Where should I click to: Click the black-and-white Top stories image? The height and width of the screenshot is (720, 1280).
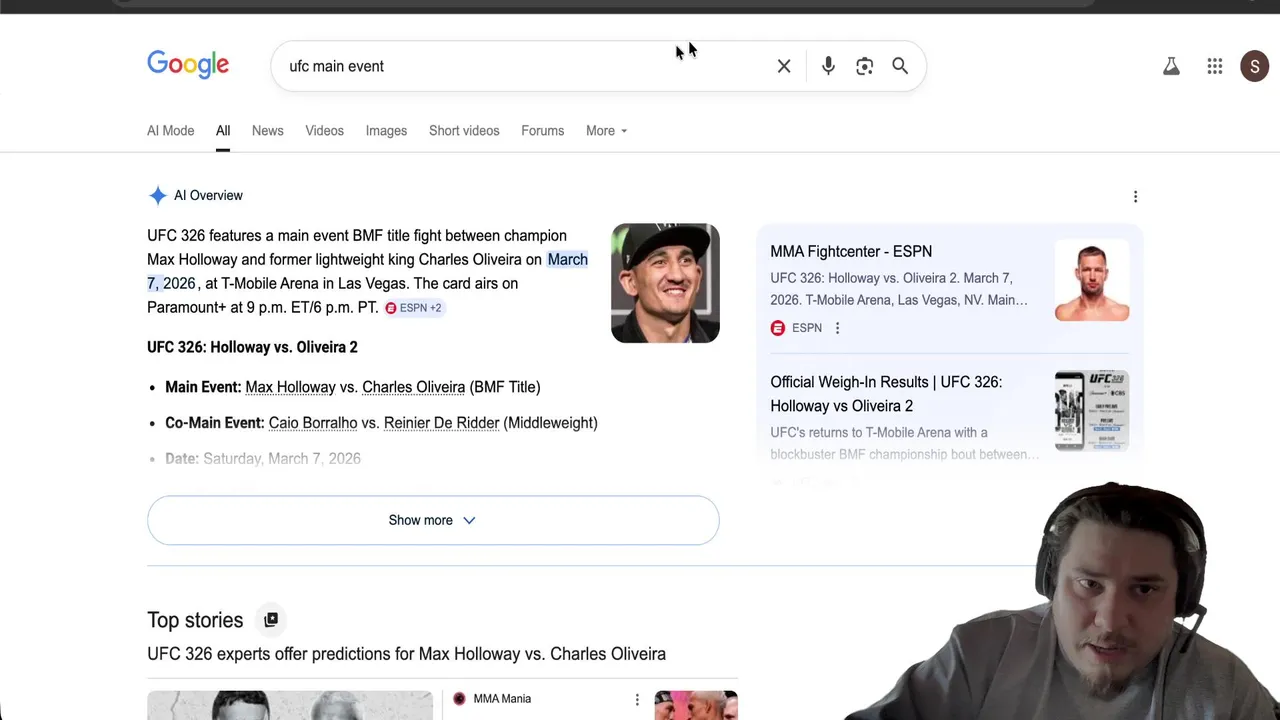pyautogui.click(x=290, y=705)
